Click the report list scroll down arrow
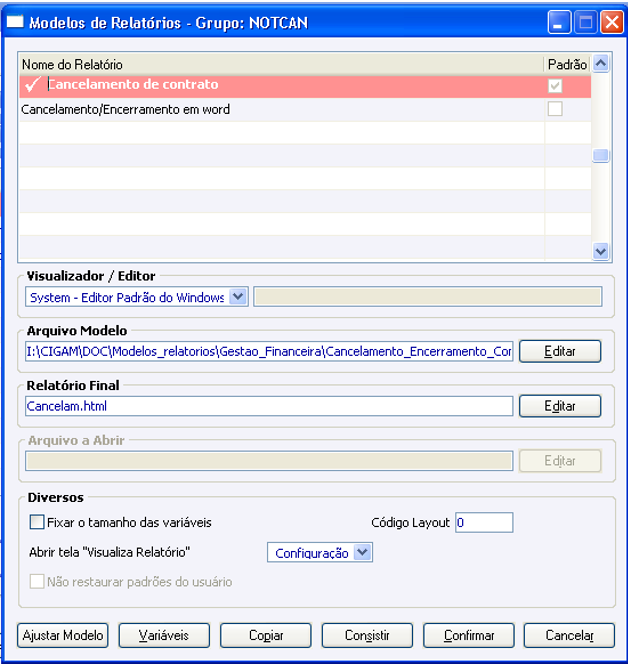628x667 pixels. click(x=601, y=251)
